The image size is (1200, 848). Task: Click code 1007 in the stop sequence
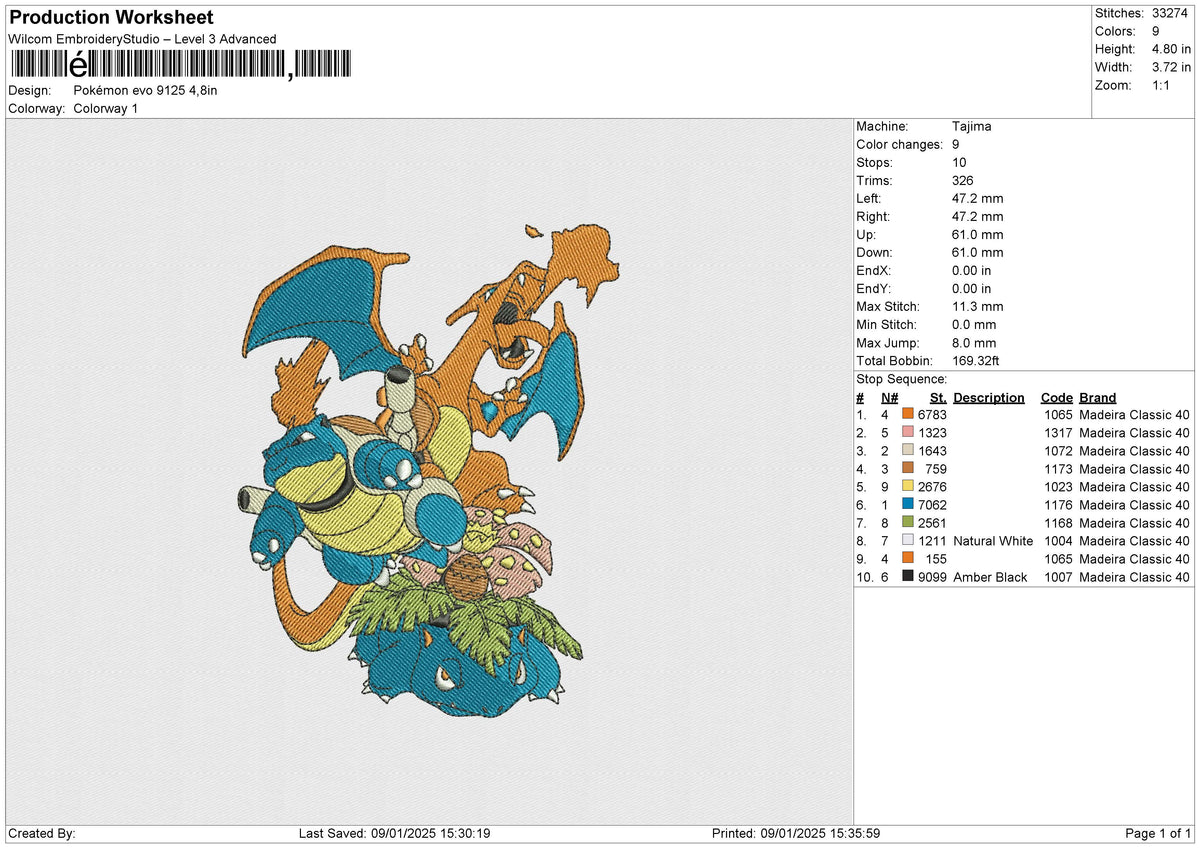coord(1058,576)
